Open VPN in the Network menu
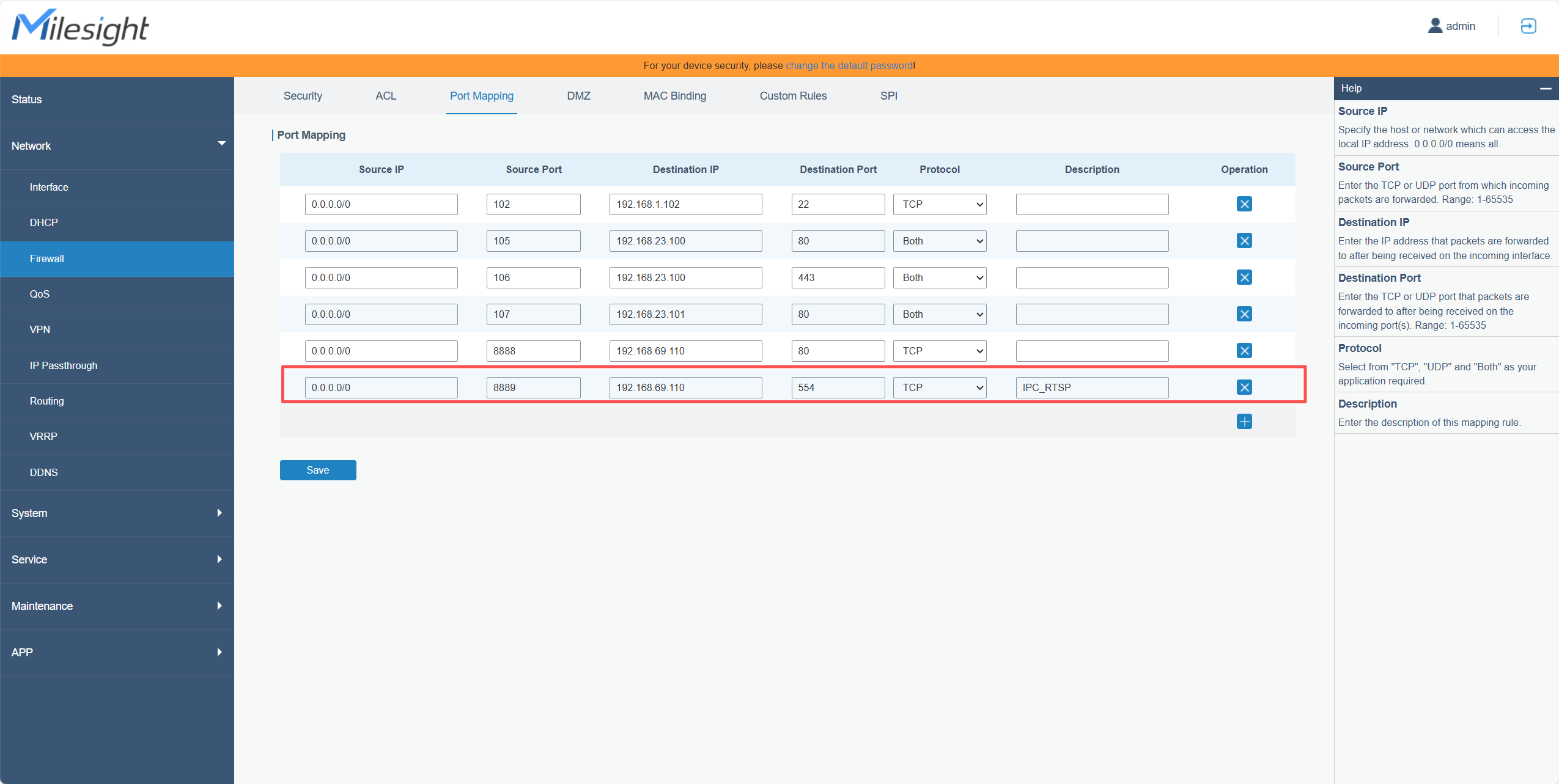The width and height of the screenshot is (1559, 784). point(40,330)
